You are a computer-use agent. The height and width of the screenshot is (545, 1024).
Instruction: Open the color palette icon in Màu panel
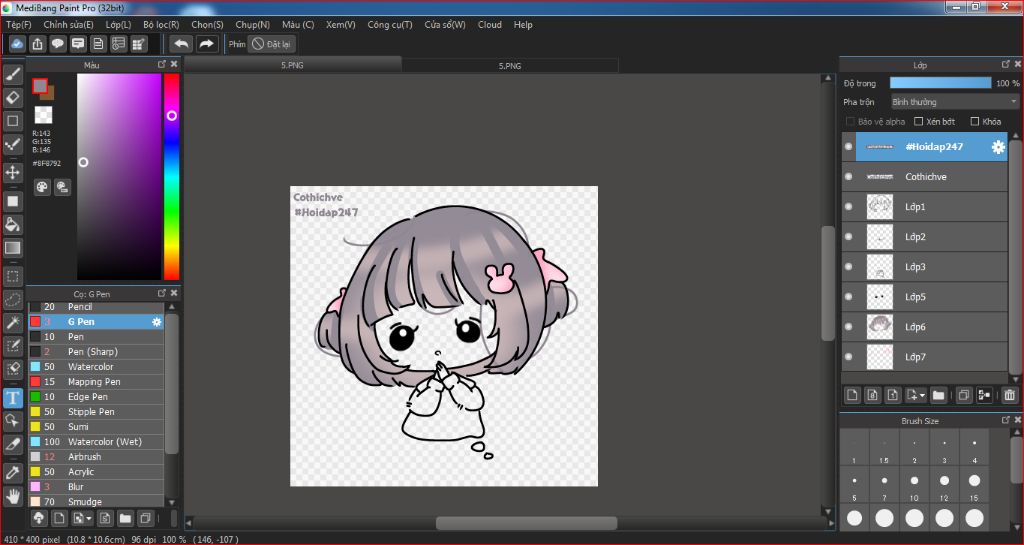coord(42,187)
